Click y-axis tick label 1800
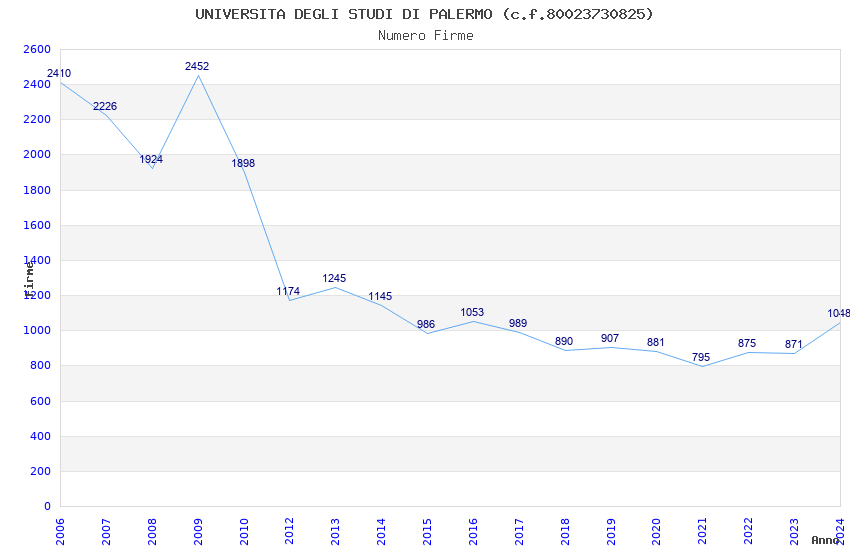The image size is (850, 550). tap(37, 190)
